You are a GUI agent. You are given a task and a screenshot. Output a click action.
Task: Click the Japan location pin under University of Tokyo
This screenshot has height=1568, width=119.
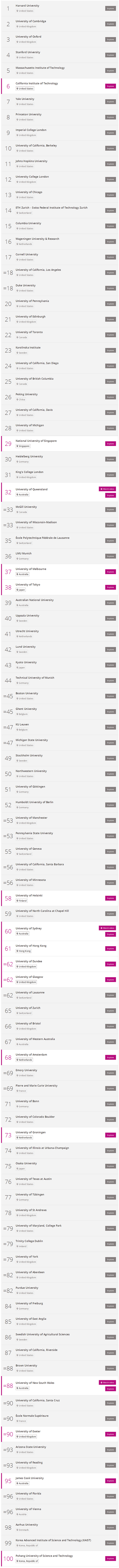(x=17, y=589)
